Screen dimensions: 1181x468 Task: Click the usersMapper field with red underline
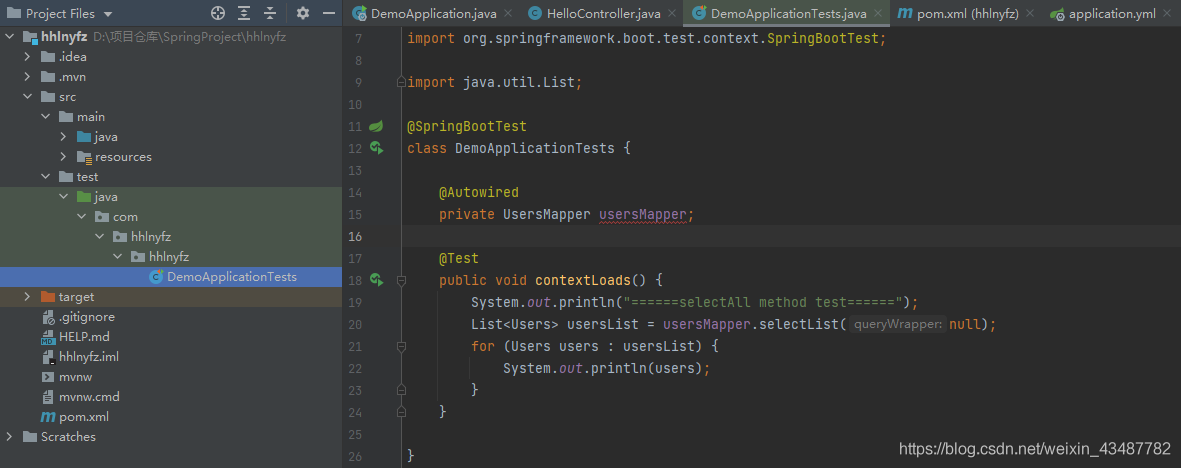(644, 214)
